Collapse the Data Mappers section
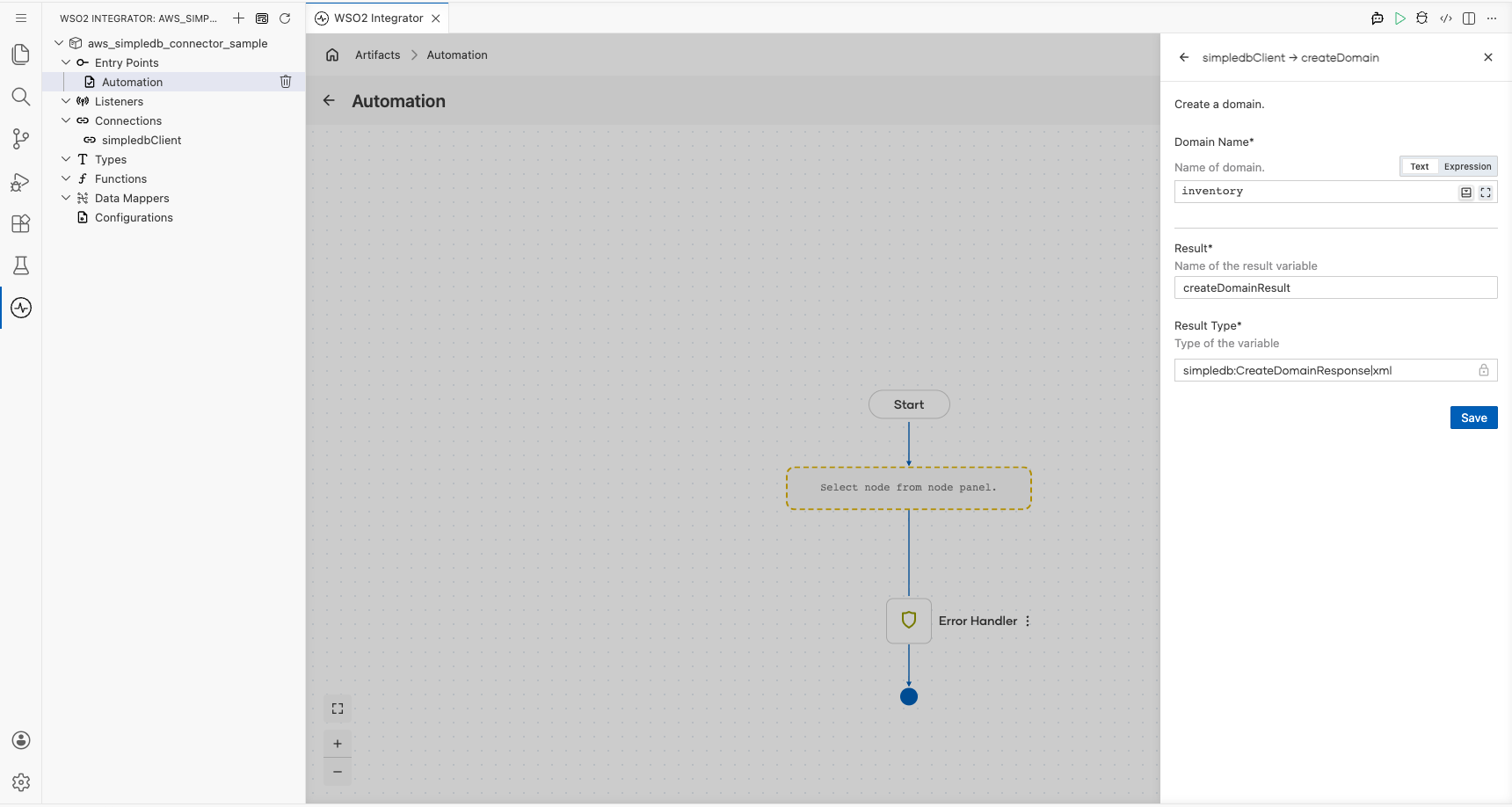1512x807 pixels. pos(66,198)
